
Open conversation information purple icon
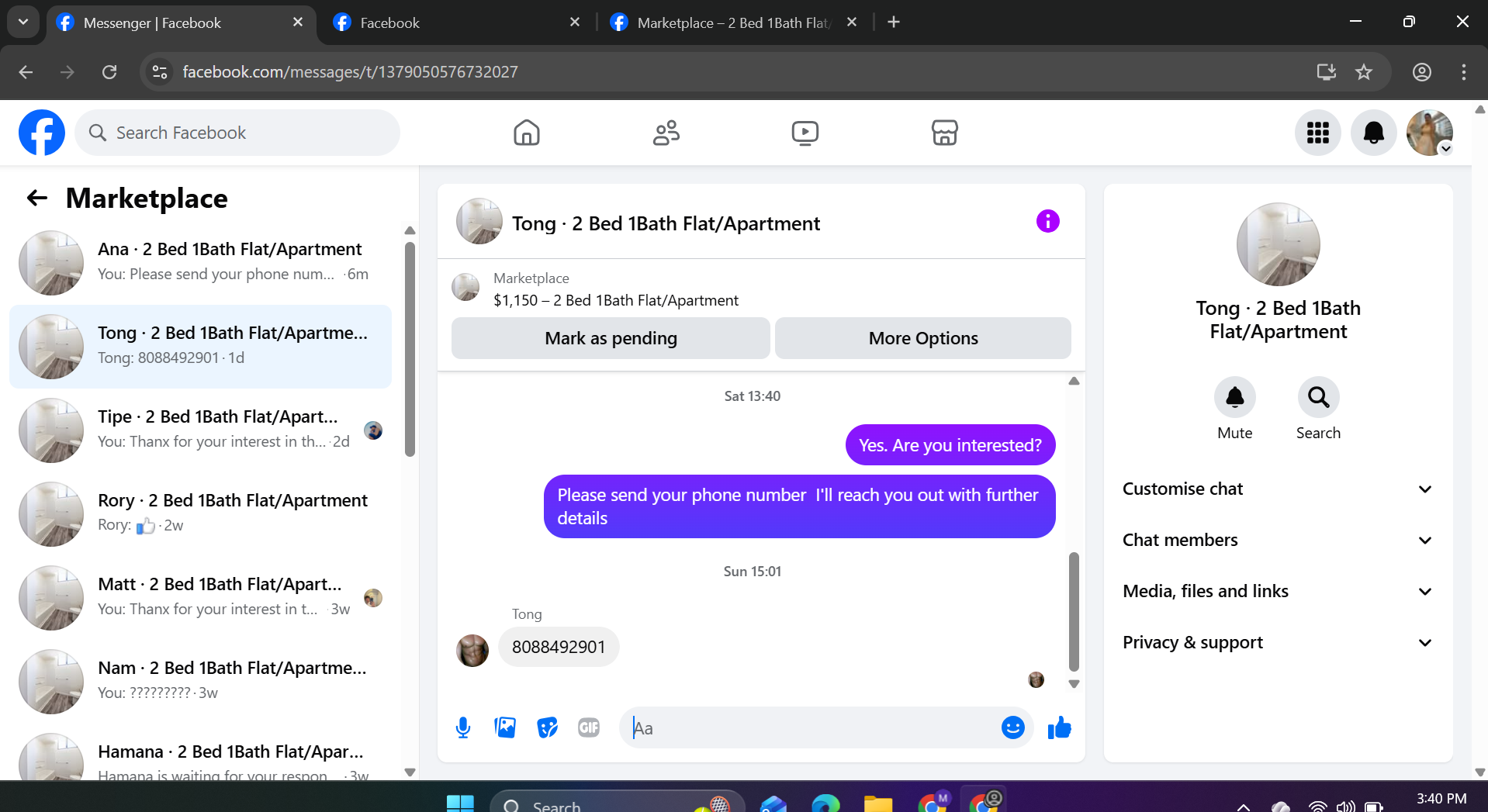[x=1048, y=221]
